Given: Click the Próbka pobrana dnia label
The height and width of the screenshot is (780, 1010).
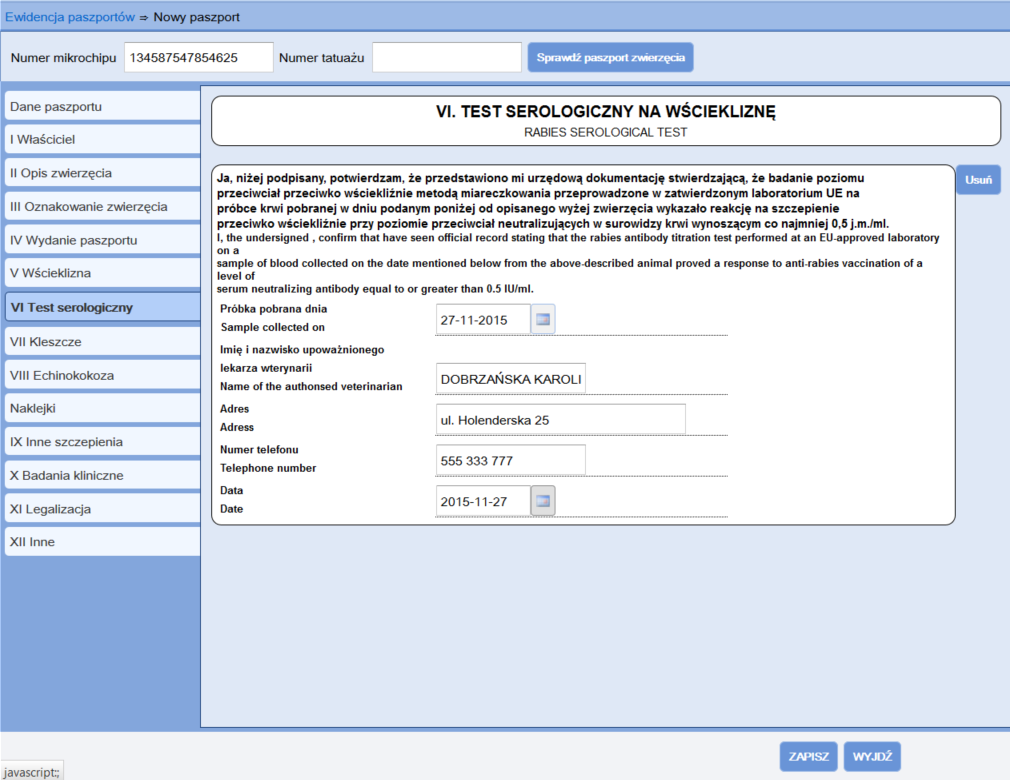Looking at the screenshot, I should (274, 309).
